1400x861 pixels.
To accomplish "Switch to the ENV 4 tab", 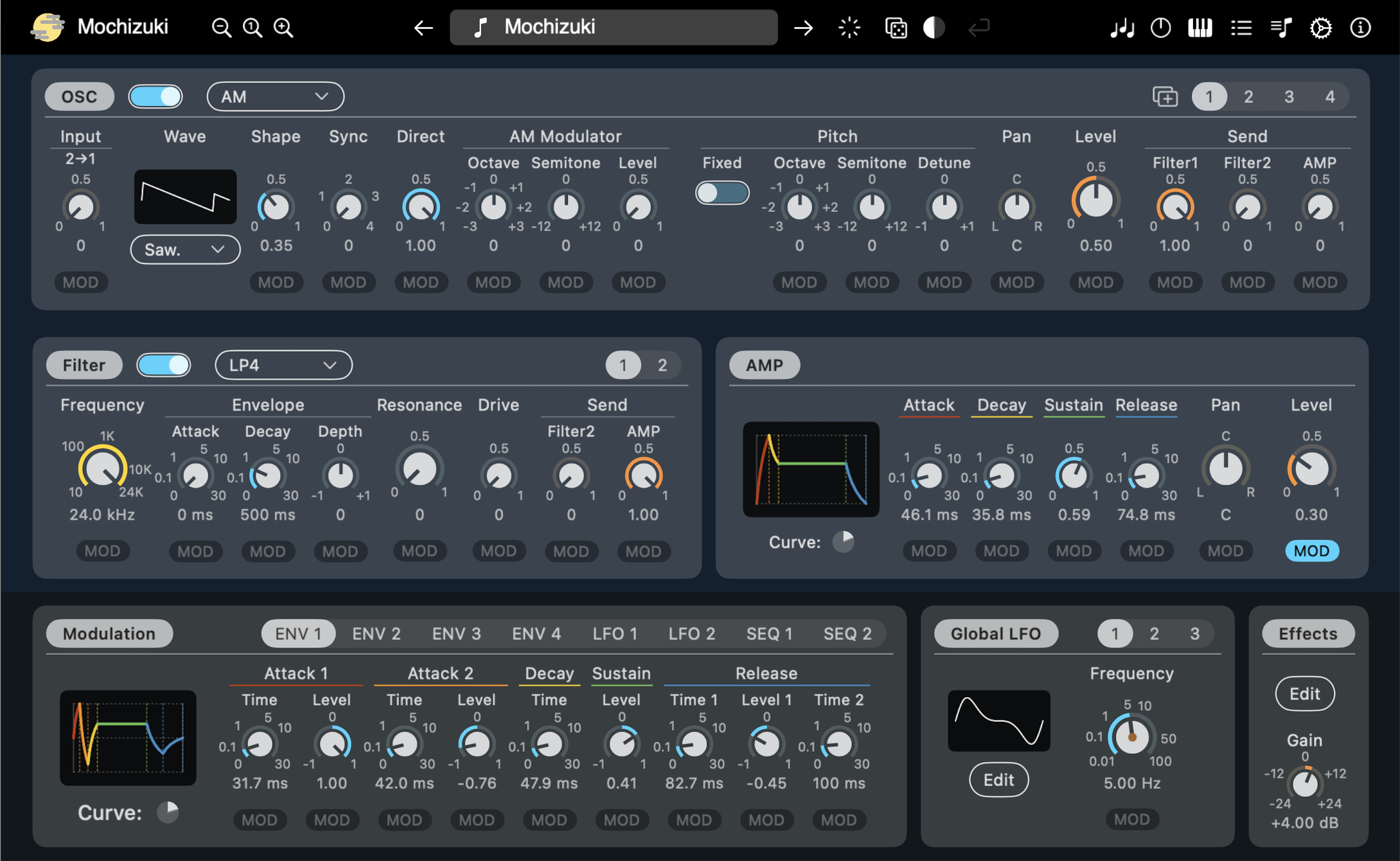I will click(x=536, y=634).
